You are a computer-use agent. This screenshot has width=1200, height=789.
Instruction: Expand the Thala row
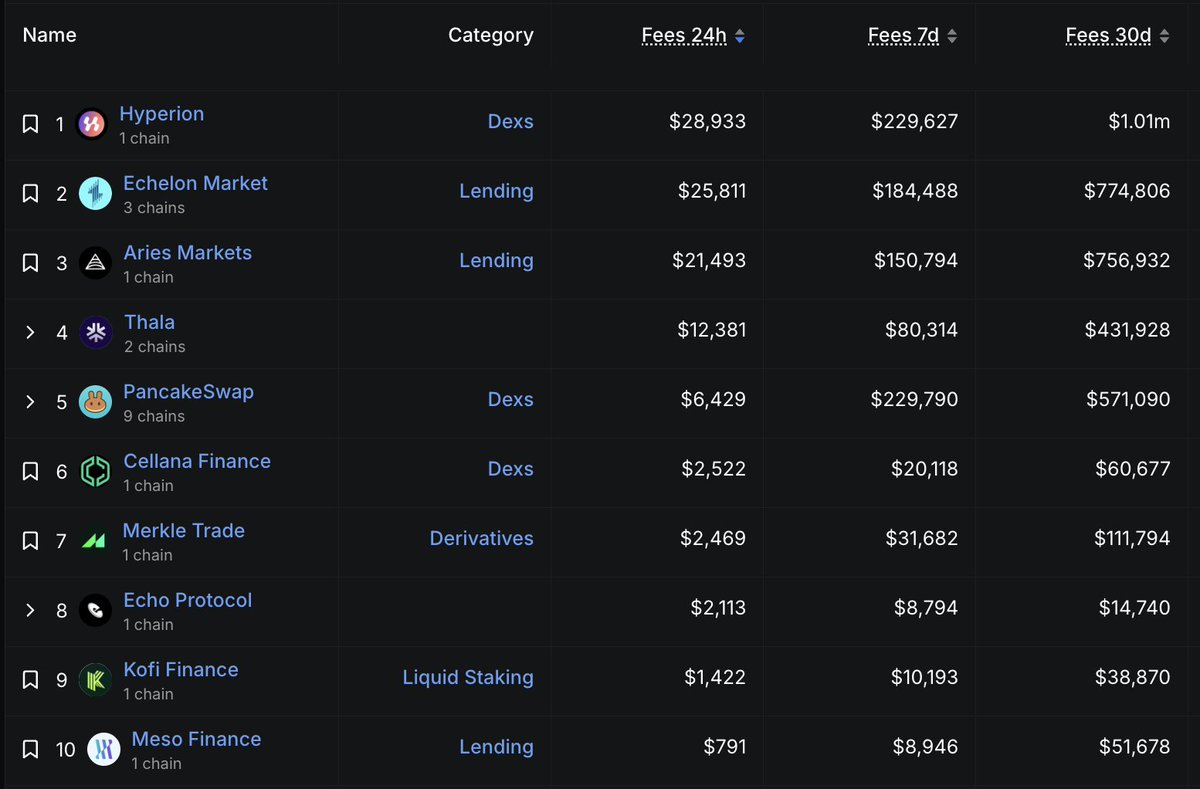coord(30,333)
